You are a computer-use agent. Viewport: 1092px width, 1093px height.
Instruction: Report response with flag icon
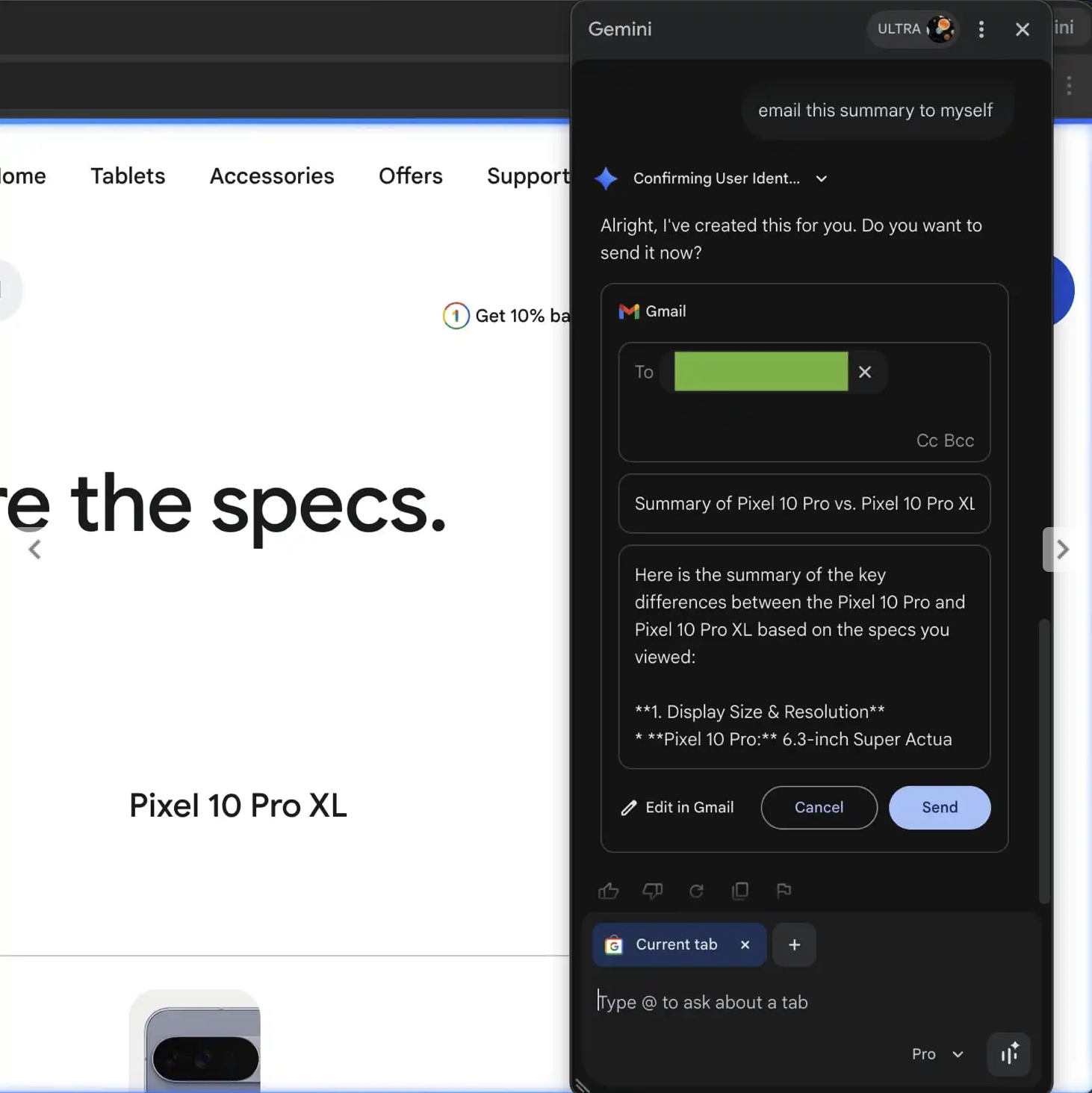[x=784, y=891]
